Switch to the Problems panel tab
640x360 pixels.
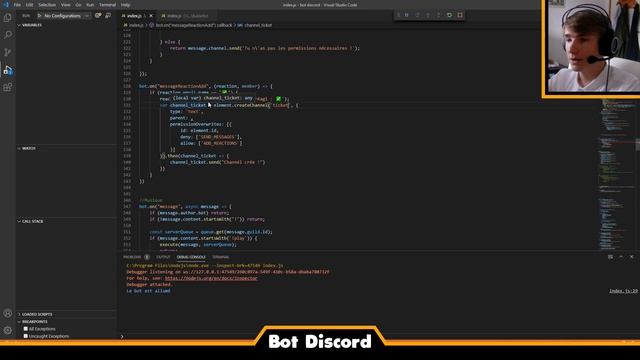(132, 257)
